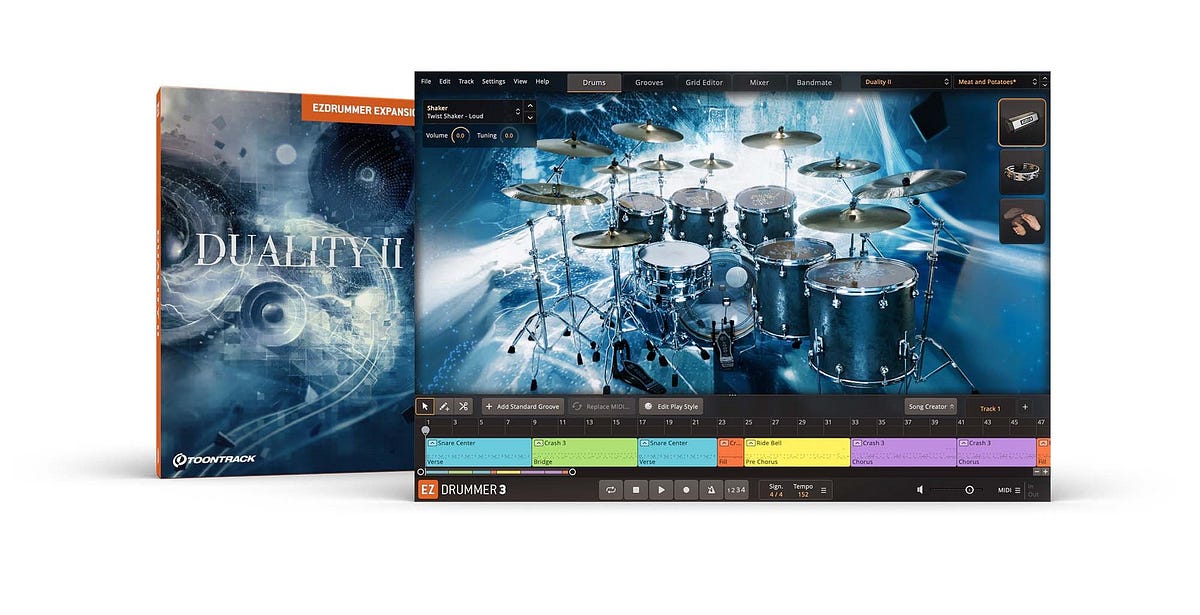
Task: Select the arrow pointer tool above the song track
Action: 425,406
